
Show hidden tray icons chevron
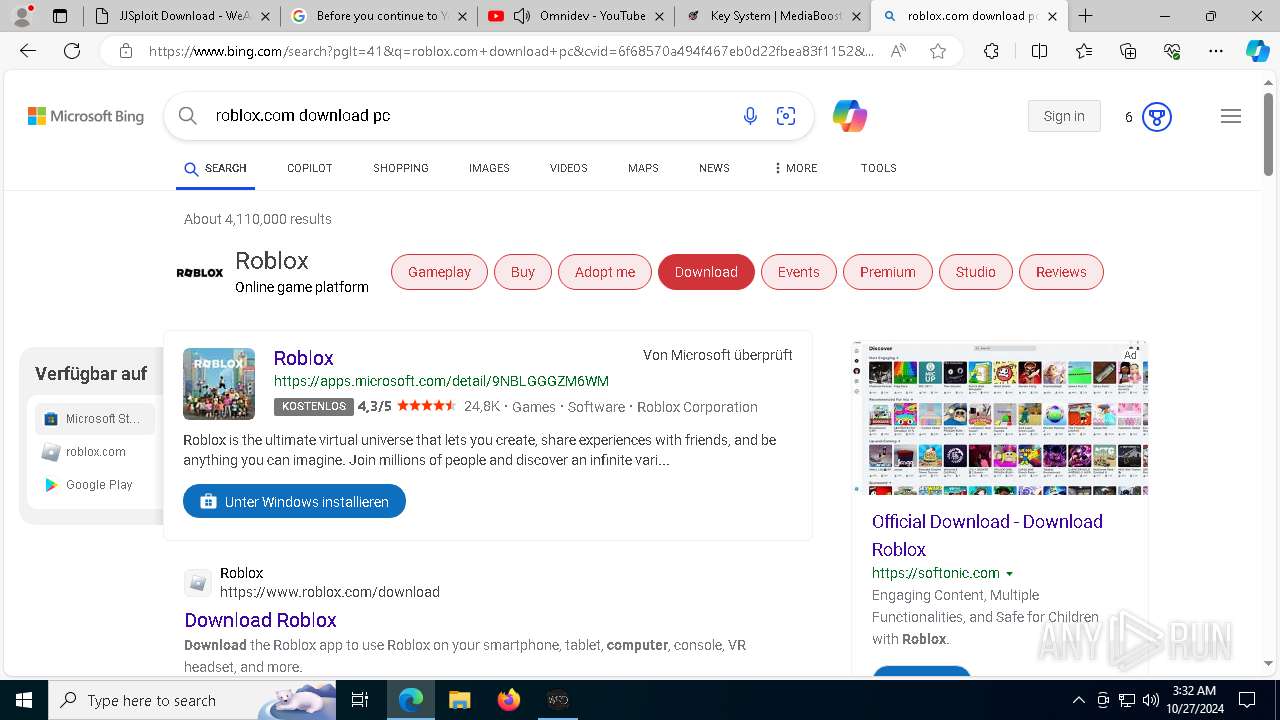(x=1078, y=700)
